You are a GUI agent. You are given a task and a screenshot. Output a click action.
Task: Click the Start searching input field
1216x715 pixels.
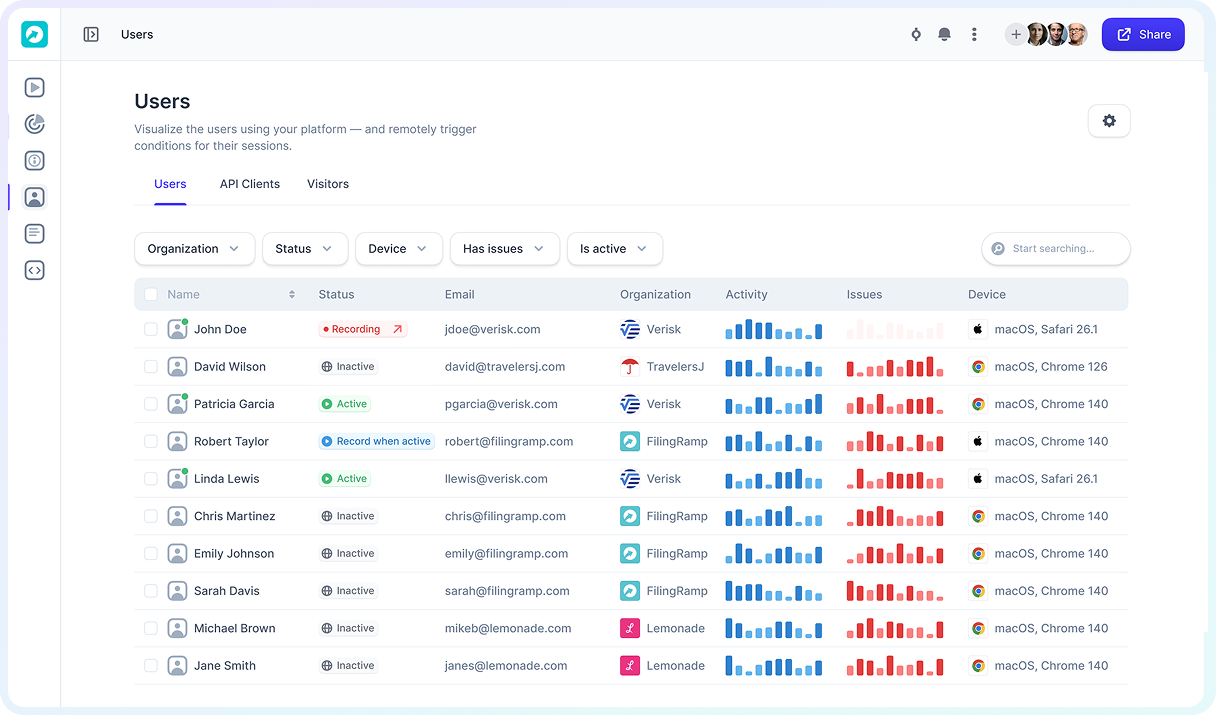point(1055,248)
